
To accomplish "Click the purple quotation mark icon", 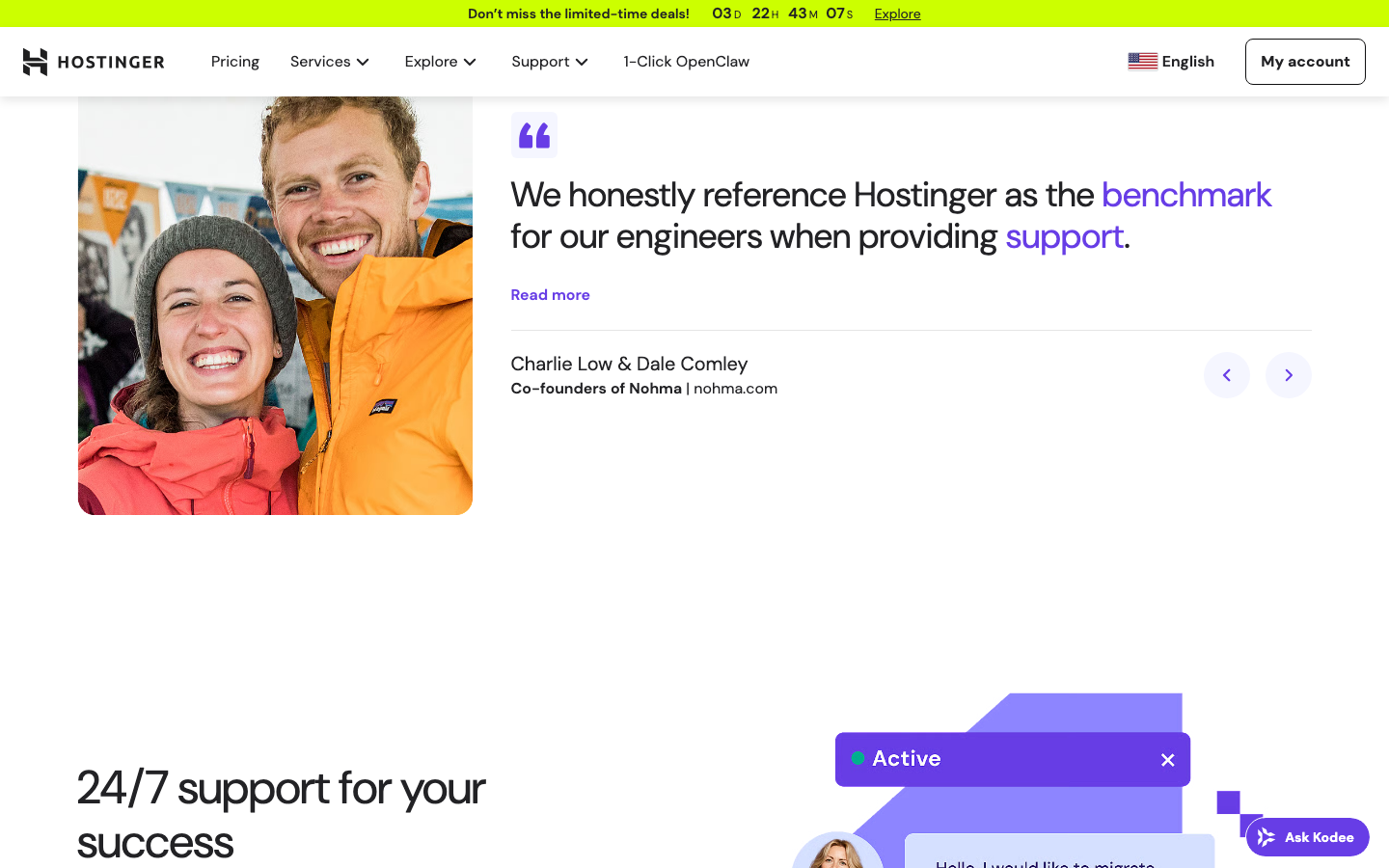I will pos(533,134).
